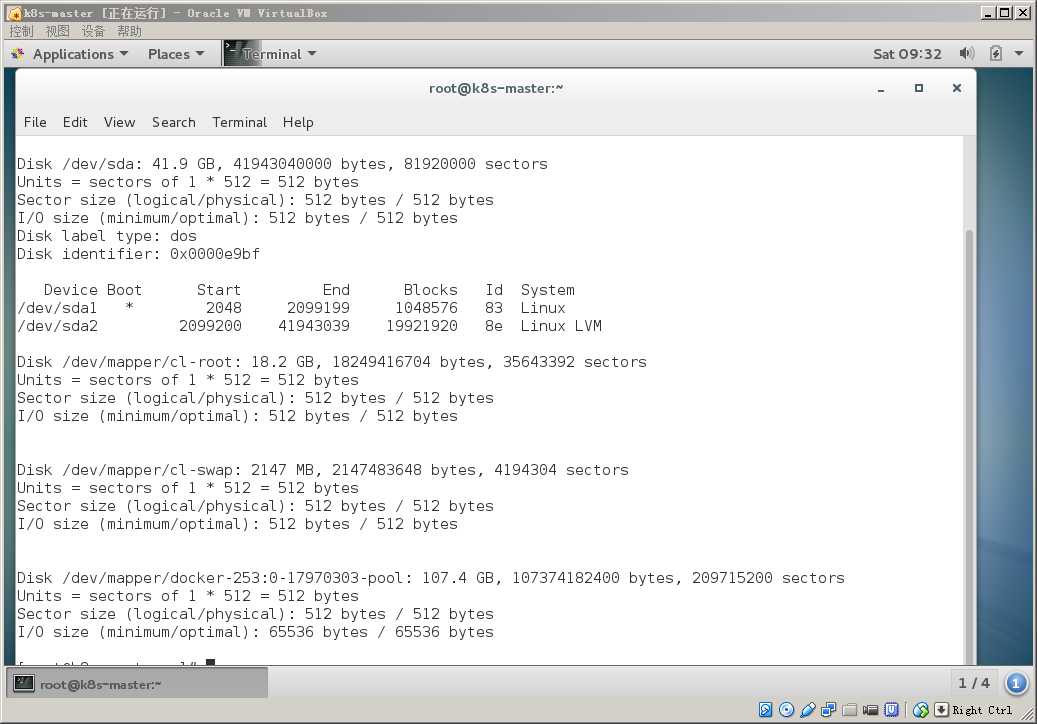Click the 1 / 4 workspace switcher
Viewport: 1037px width, 724px height.
(x=974, y=683)
